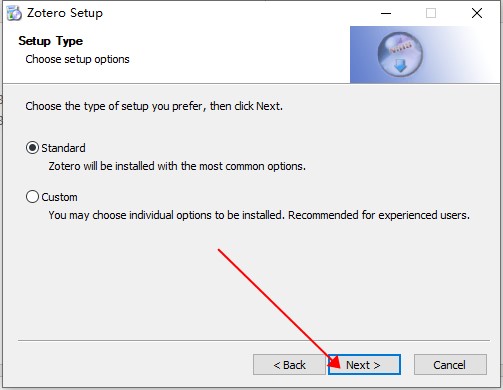Click 'Choose the type of setup' instruction text

point(154,106)
